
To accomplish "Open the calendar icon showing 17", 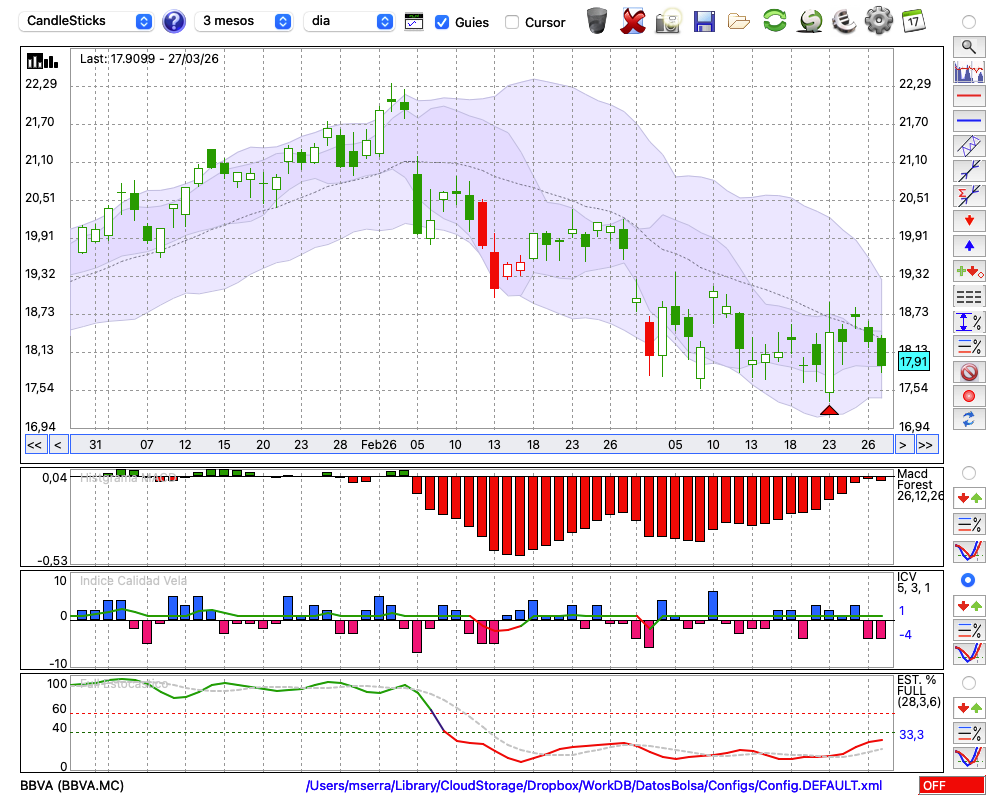I will point(913,21).
